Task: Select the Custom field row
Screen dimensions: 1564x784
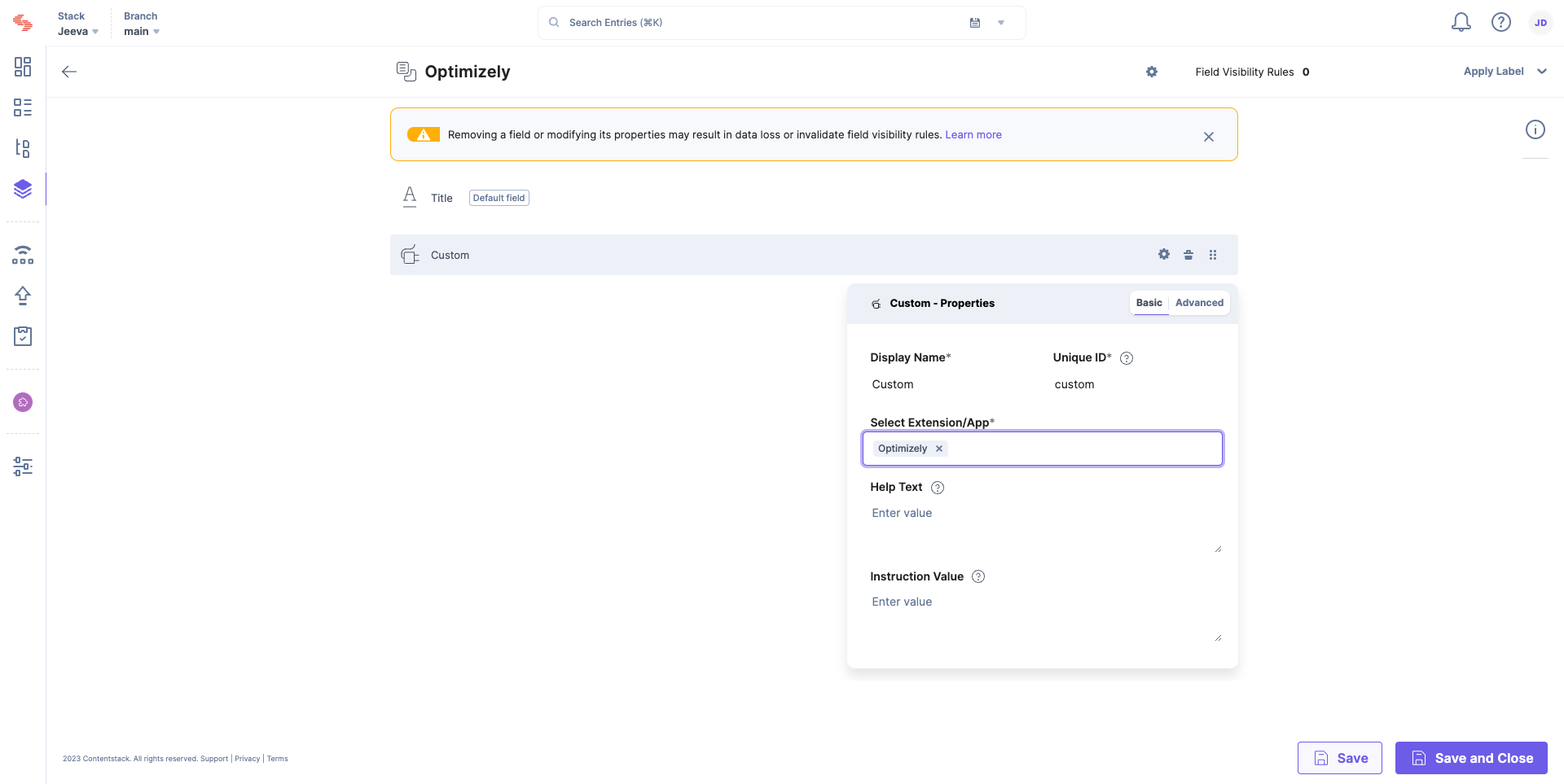Action: coord(814,255)
